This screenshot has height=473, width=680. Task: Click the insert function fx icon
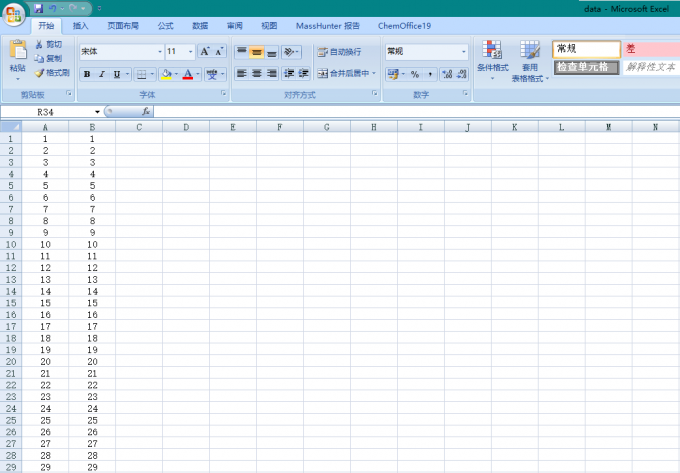(146, 112)
